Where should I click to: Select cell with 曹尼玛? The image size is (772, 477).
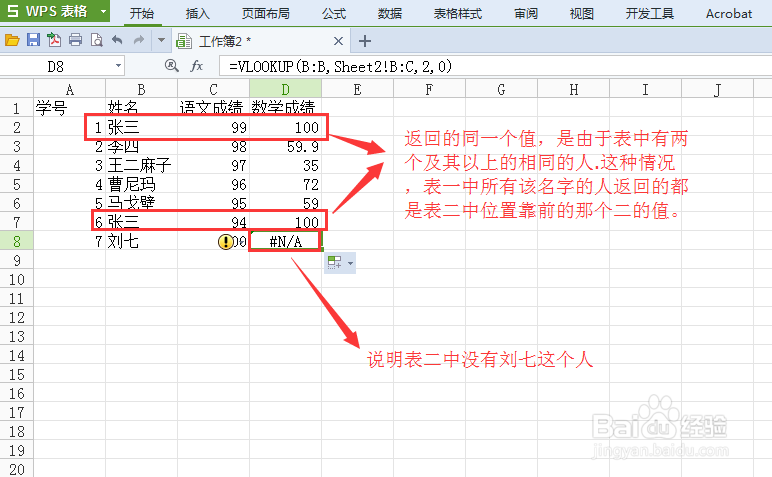coord(141,184)
